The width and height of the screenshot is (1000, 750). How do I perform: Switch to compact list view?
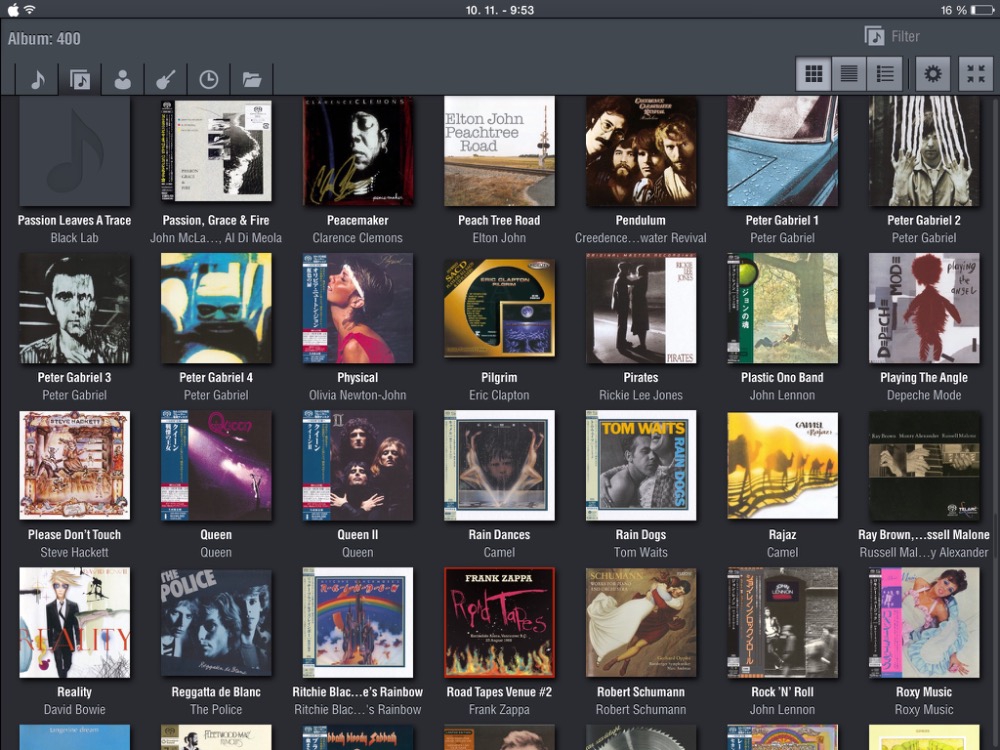pos(849,74)
